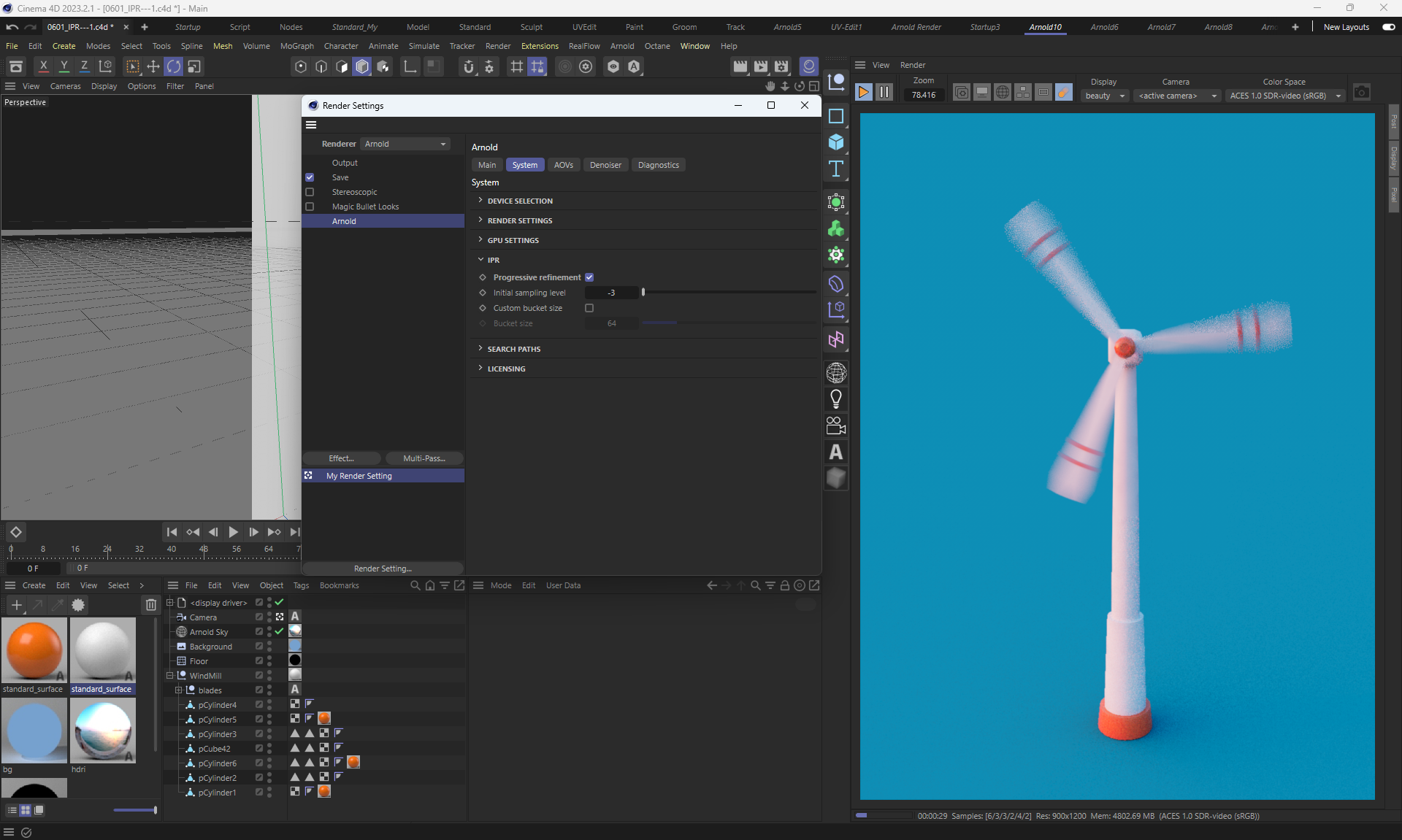Adjust the Initial sampling level slider
The width and height of the screenshot is (1402, 840).
(x=643, y=292)
